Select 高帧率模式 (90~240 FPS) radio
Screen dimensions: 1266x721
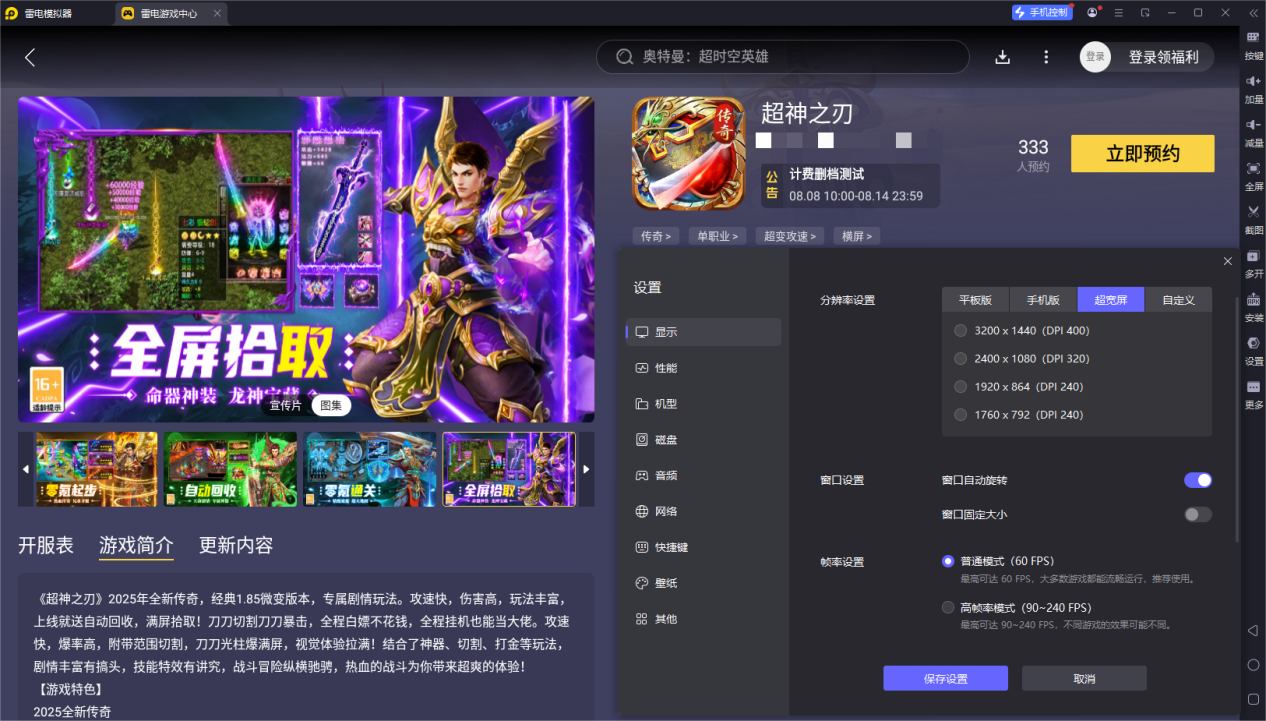click(947, 607)
